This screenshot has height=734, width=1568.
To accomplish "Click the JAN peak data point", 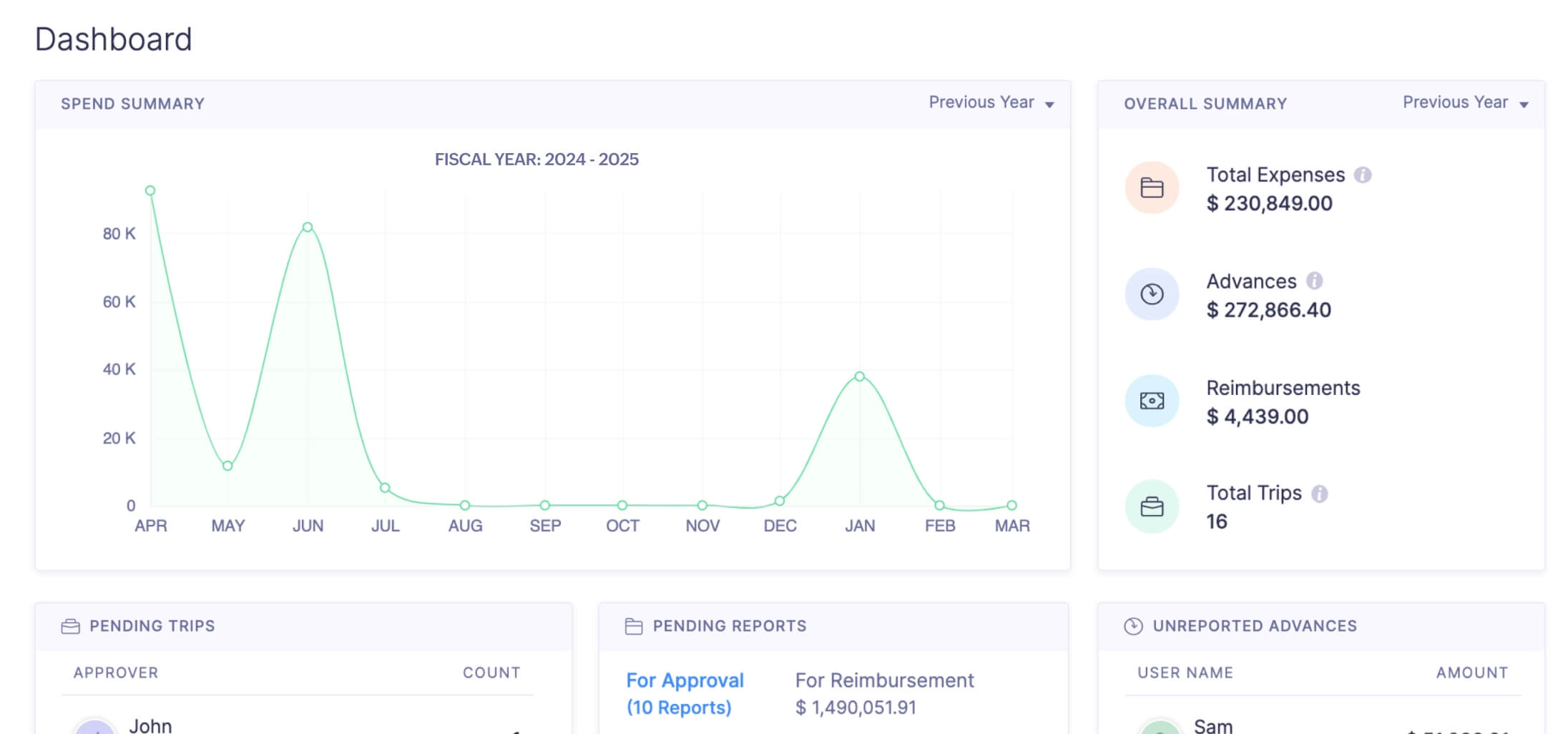I will point(860,376).
